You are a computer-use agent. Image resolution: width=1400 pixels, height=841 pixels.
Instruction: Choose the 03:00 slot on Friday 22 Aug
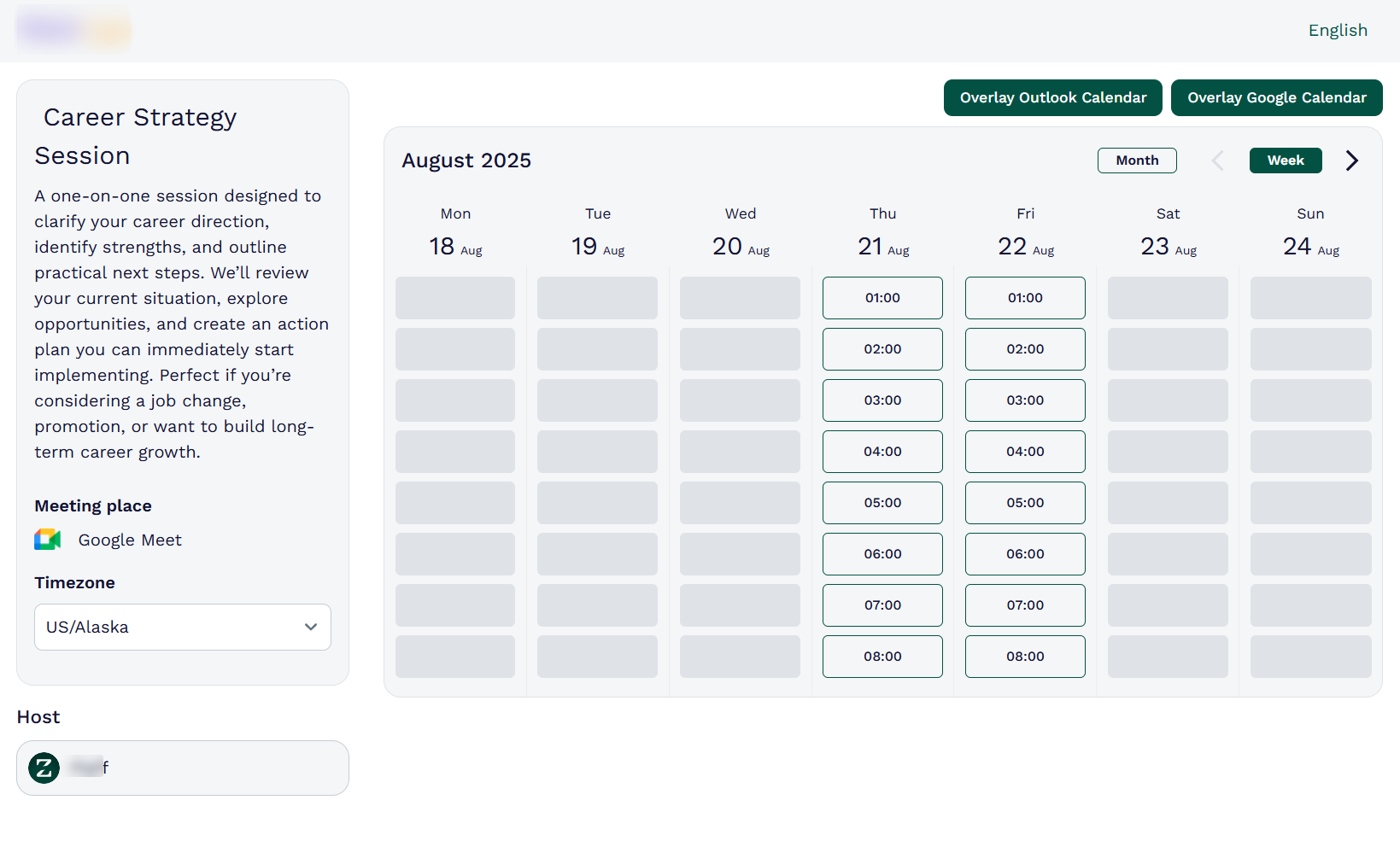[x=1025, y=400]
